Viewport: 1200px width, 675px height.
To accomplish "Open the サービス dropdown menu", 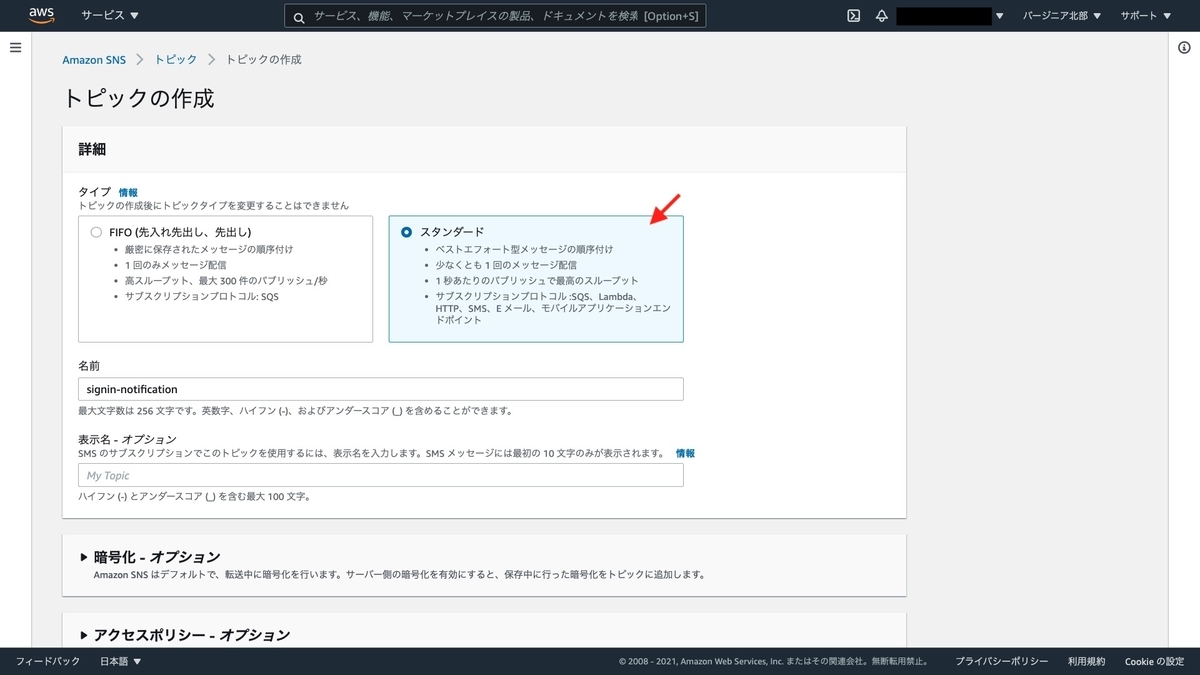I will 110,16.
